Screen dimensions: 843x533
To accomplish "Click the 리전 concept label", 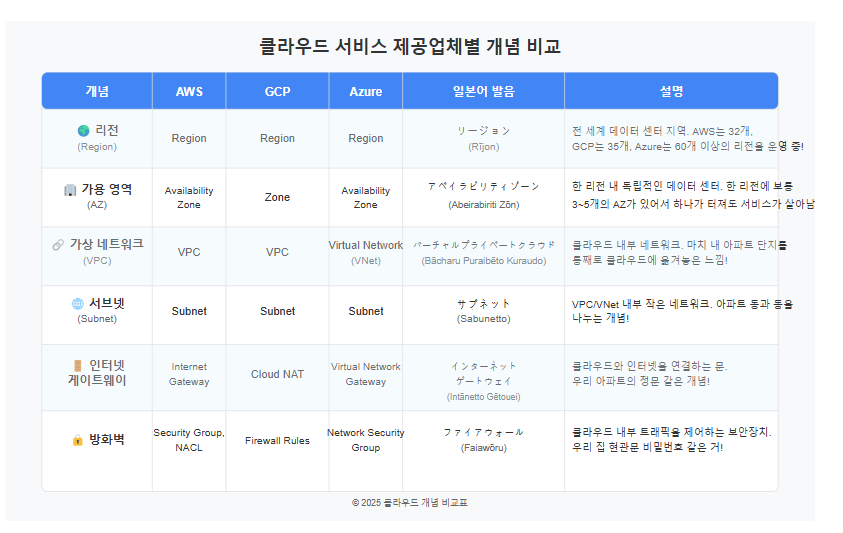I will (x=106, y=130).
